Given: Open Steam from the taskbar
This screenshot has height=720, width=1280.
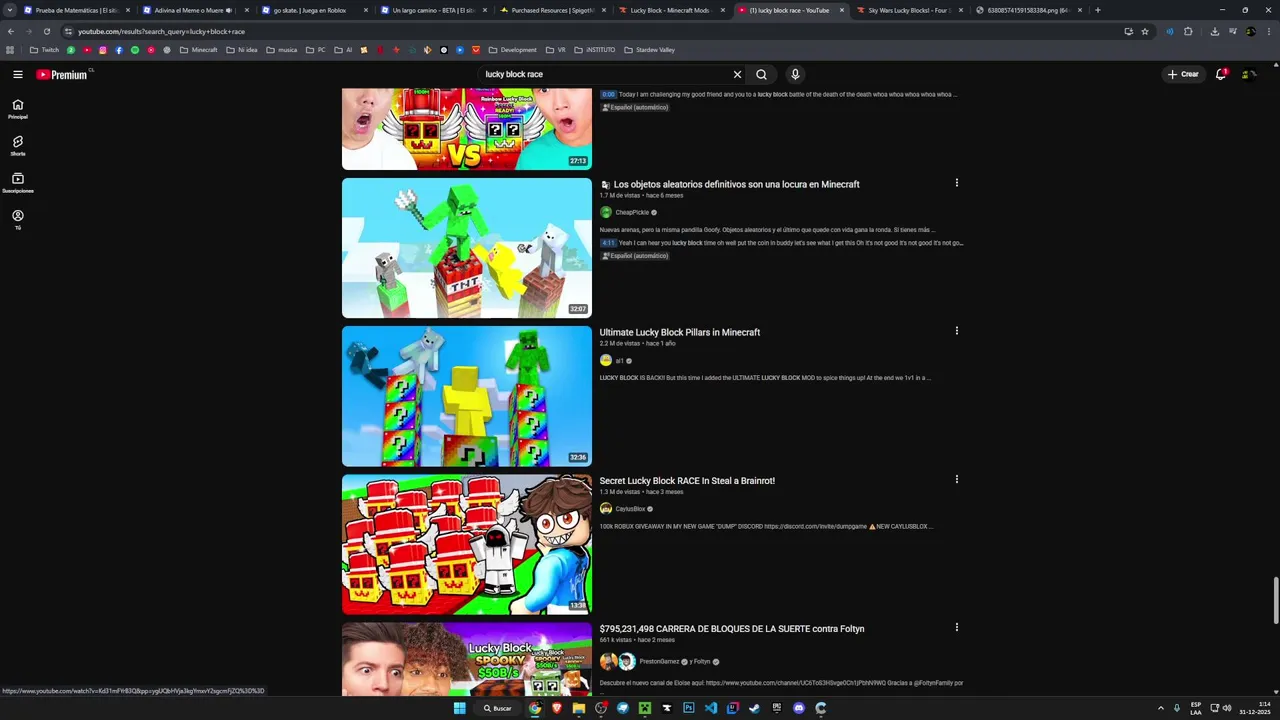Looking at the screenshot, I should pos(755,708).
